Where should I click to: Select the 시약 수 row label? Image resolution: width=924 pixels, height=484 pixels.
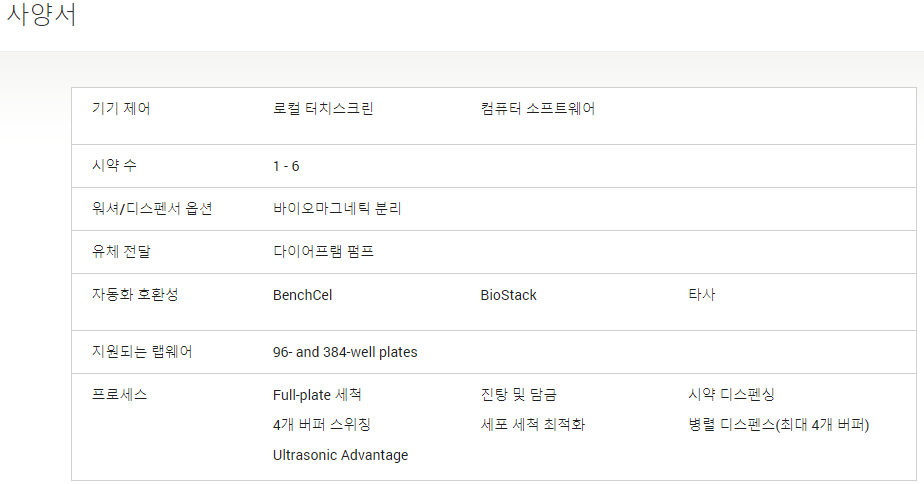(x=114, y=166)
